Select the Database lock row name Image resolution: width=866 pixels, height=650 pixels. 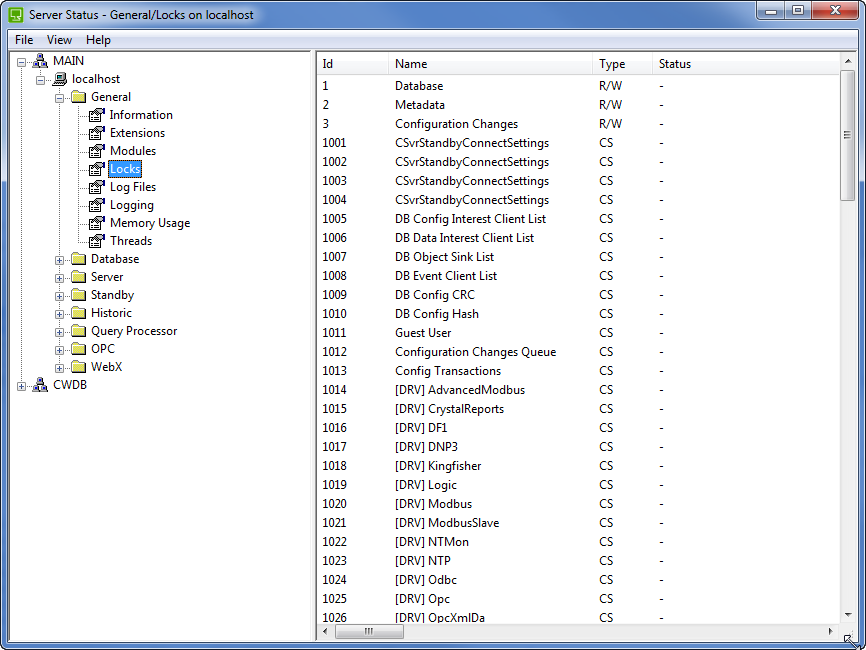click(419, 86)
